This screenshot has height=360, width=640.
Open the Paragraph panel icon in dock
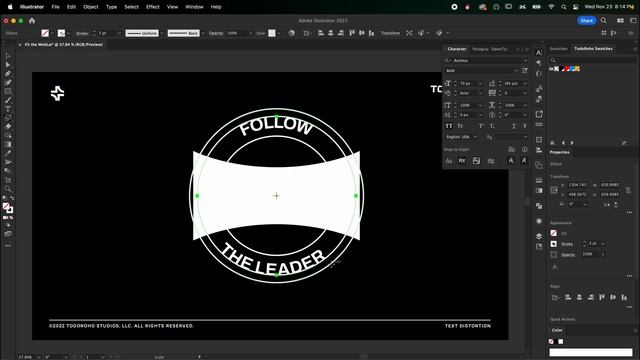point(539,63)
